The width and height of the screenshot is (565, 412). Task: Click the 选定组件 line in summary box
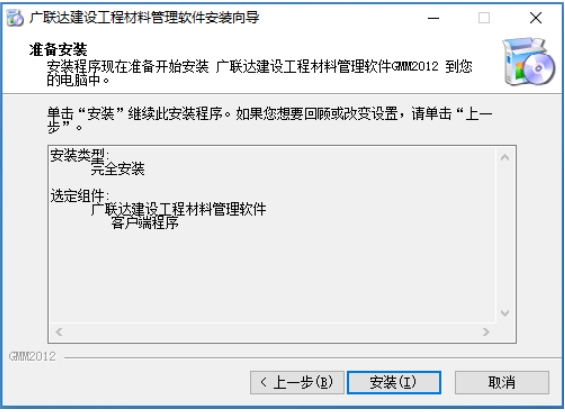[80, 196]
